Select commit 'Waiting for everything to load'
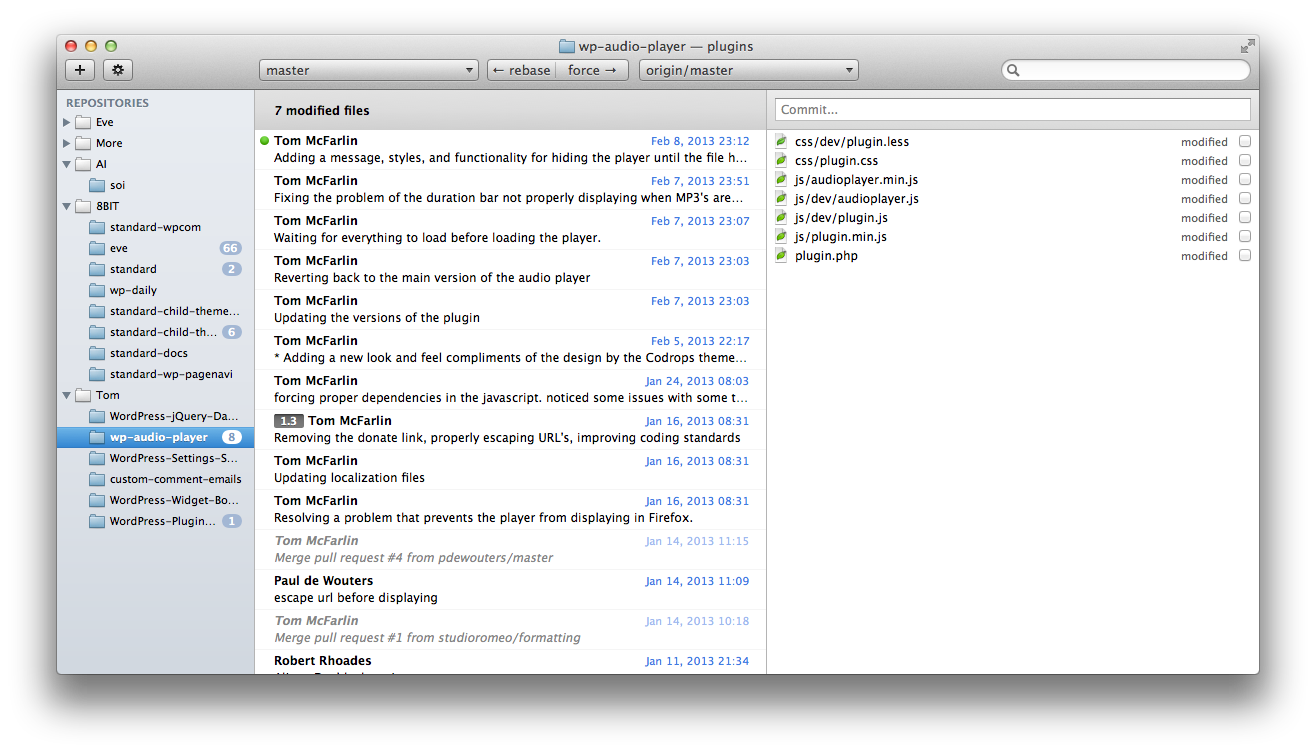Screen dimensions: 1316x753 tap(511, 230)
